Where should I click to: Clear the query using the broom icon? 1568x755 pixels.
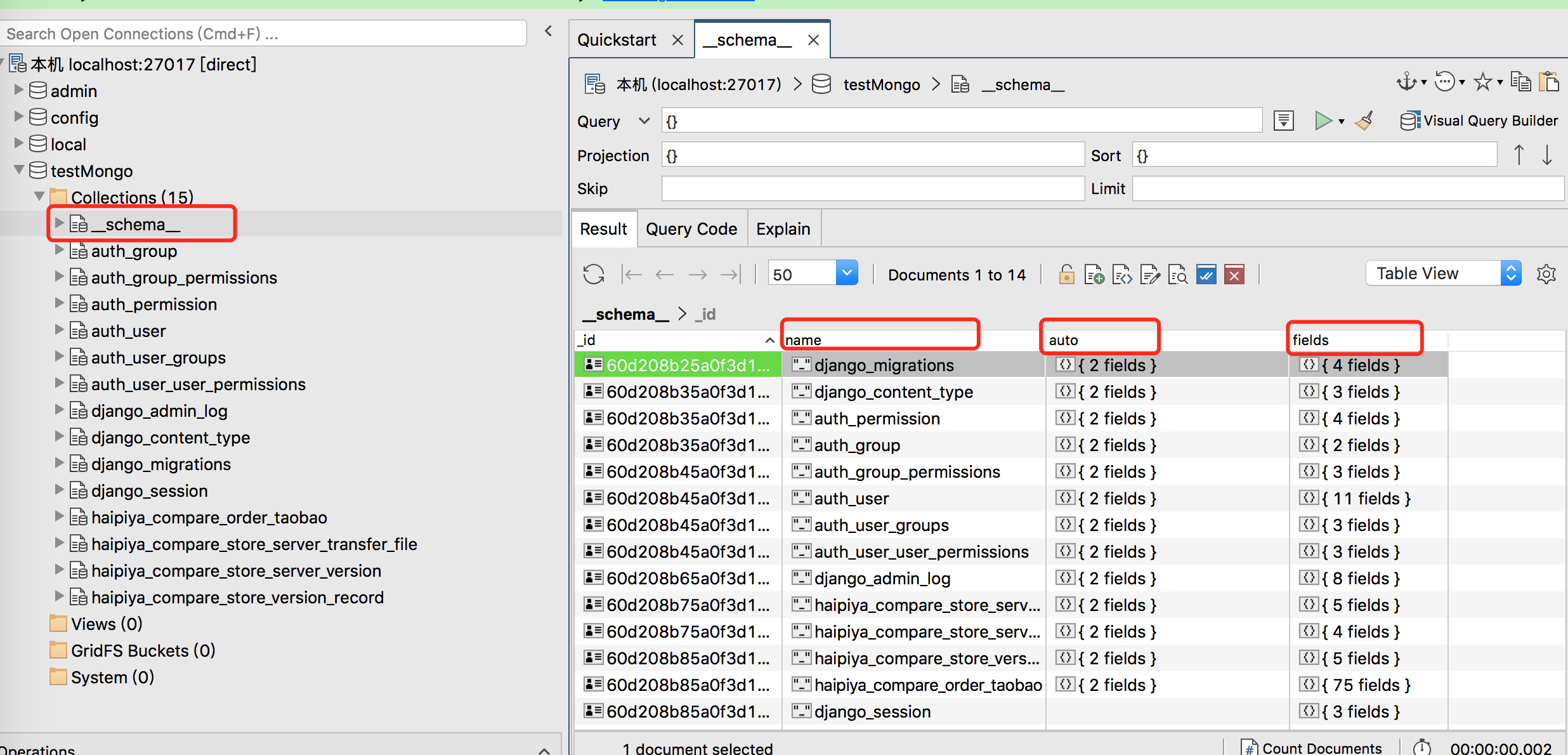tap(1364, 121)
